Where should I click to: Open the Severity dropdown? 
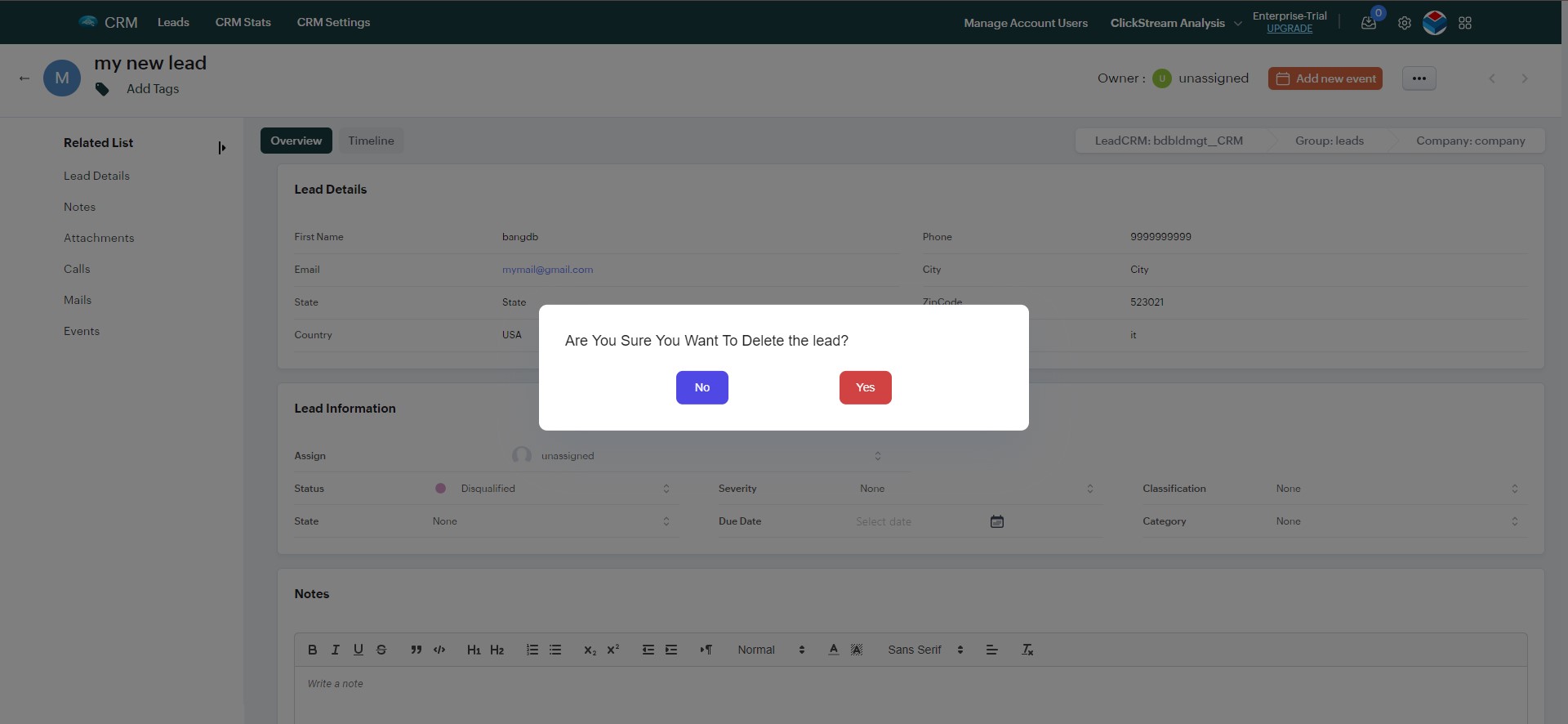(x=976, y=489)
